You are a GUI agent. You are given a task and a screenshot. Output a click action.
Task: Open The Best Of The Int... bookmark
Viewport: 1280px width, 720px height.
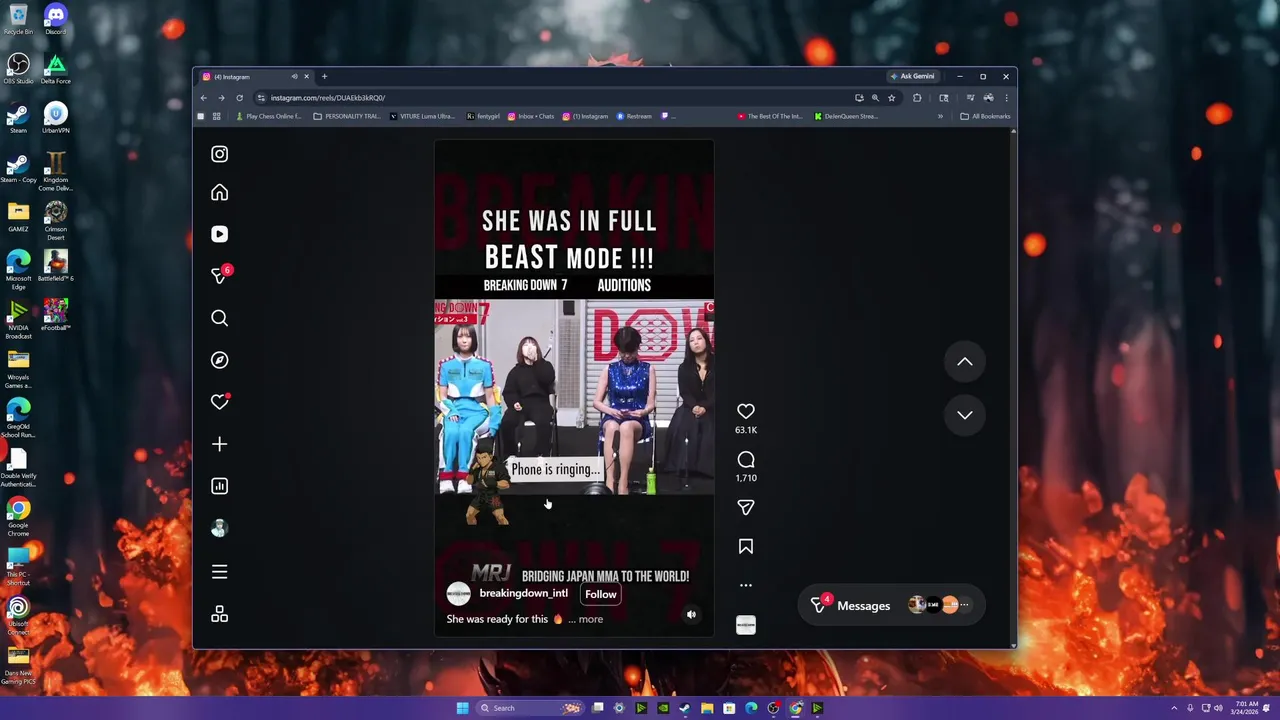click(x=770, y=116)
